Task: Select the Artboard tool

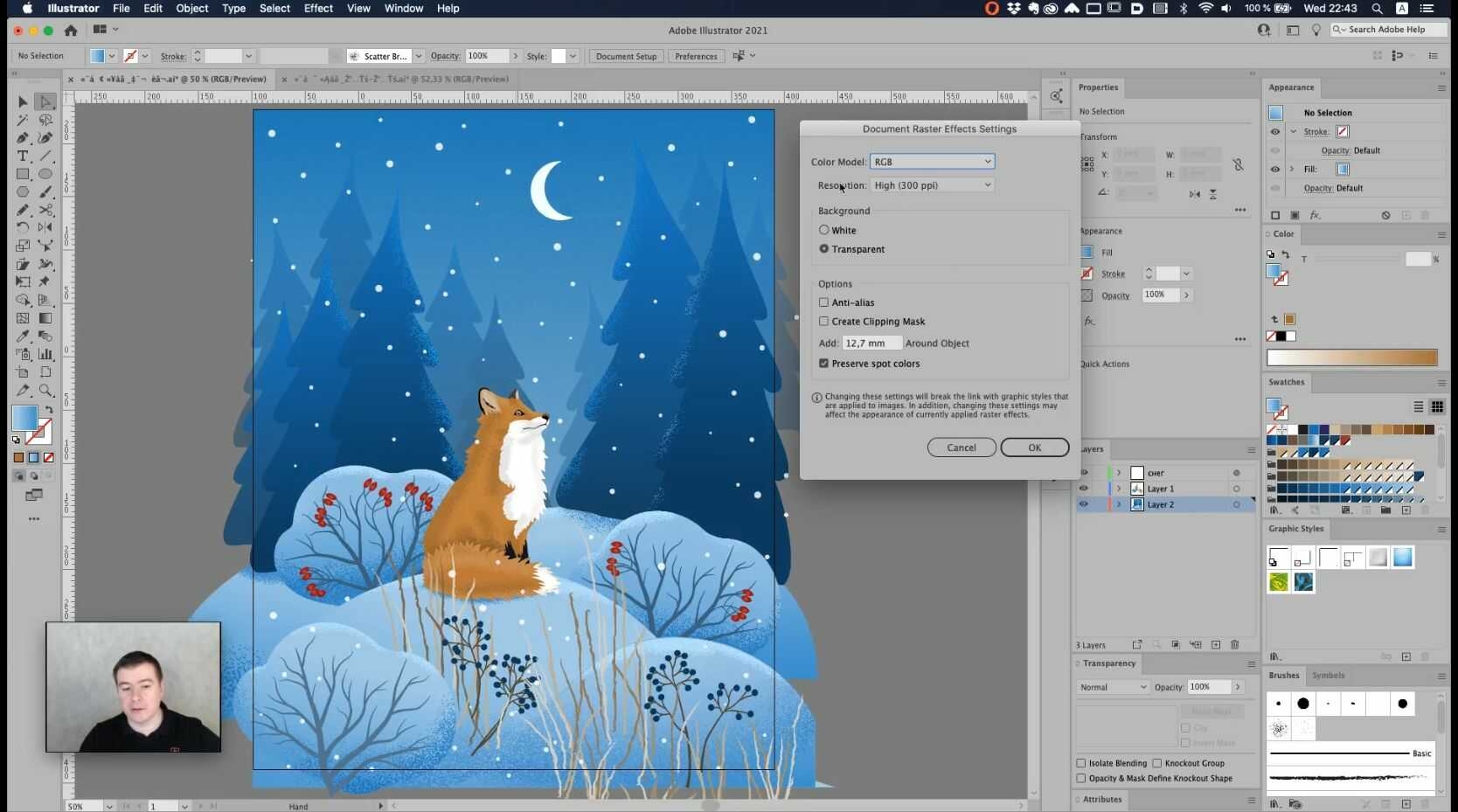Action: tap(23, 372)
